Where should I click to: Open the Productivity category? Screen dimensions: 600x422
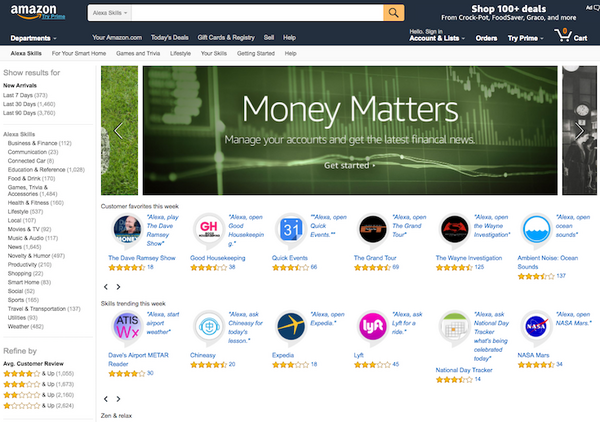pos(29,264)
